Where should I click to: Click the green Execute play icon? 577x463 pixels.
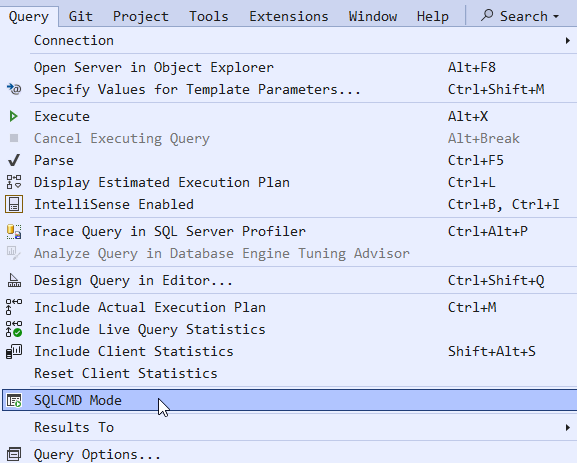pyautogui.click(x=14, y=116)
